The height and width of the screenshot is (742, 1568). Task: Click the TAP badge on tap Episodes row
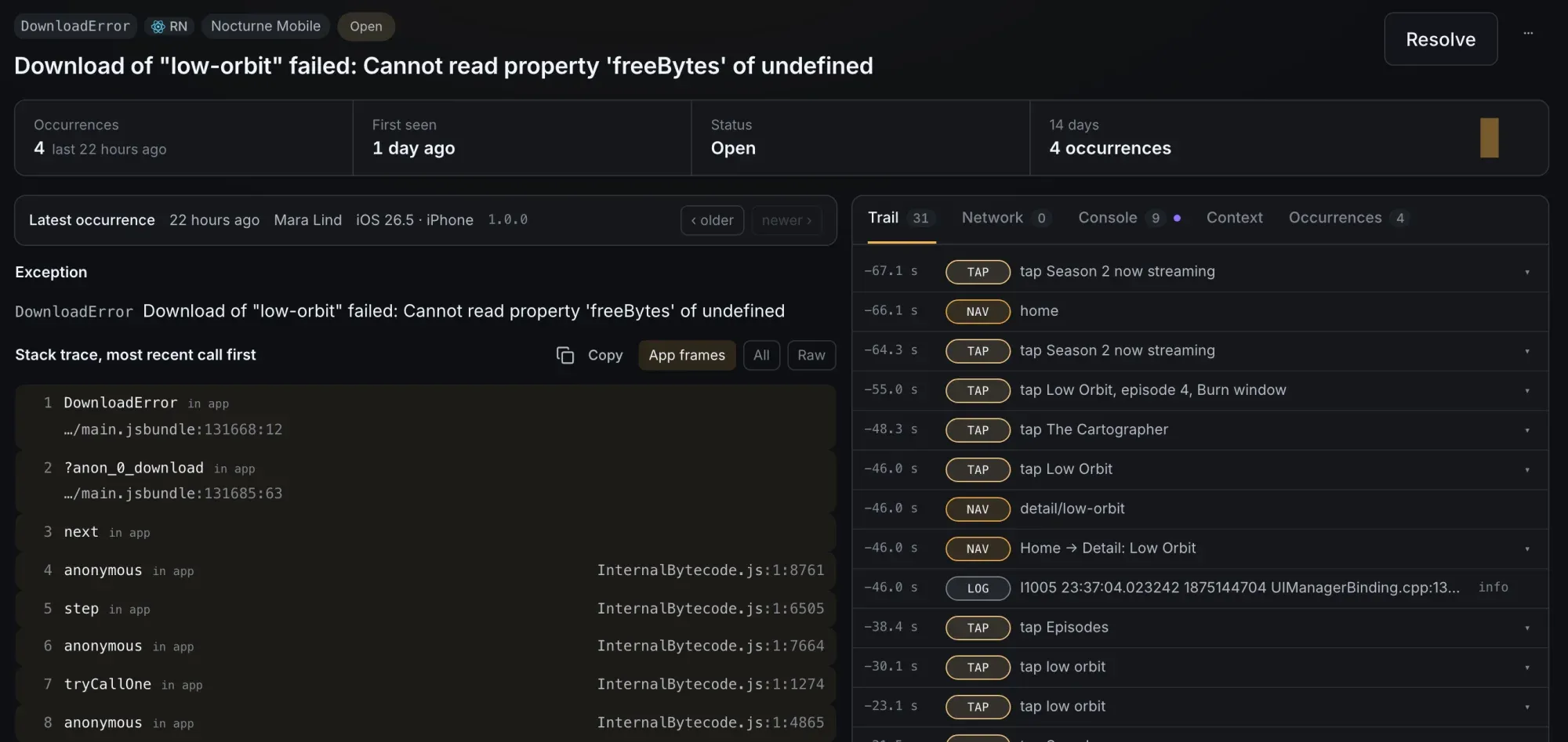point(978,628)
